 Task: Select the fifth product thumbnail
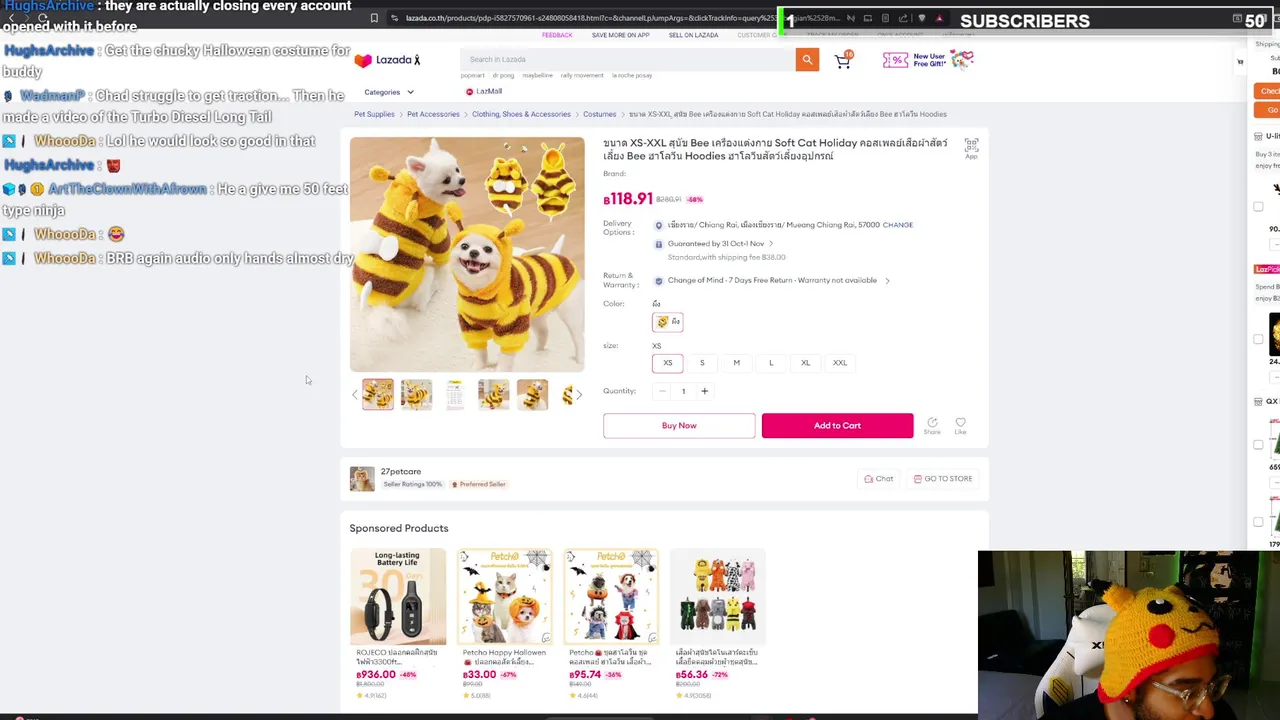(x=532, y=395)
